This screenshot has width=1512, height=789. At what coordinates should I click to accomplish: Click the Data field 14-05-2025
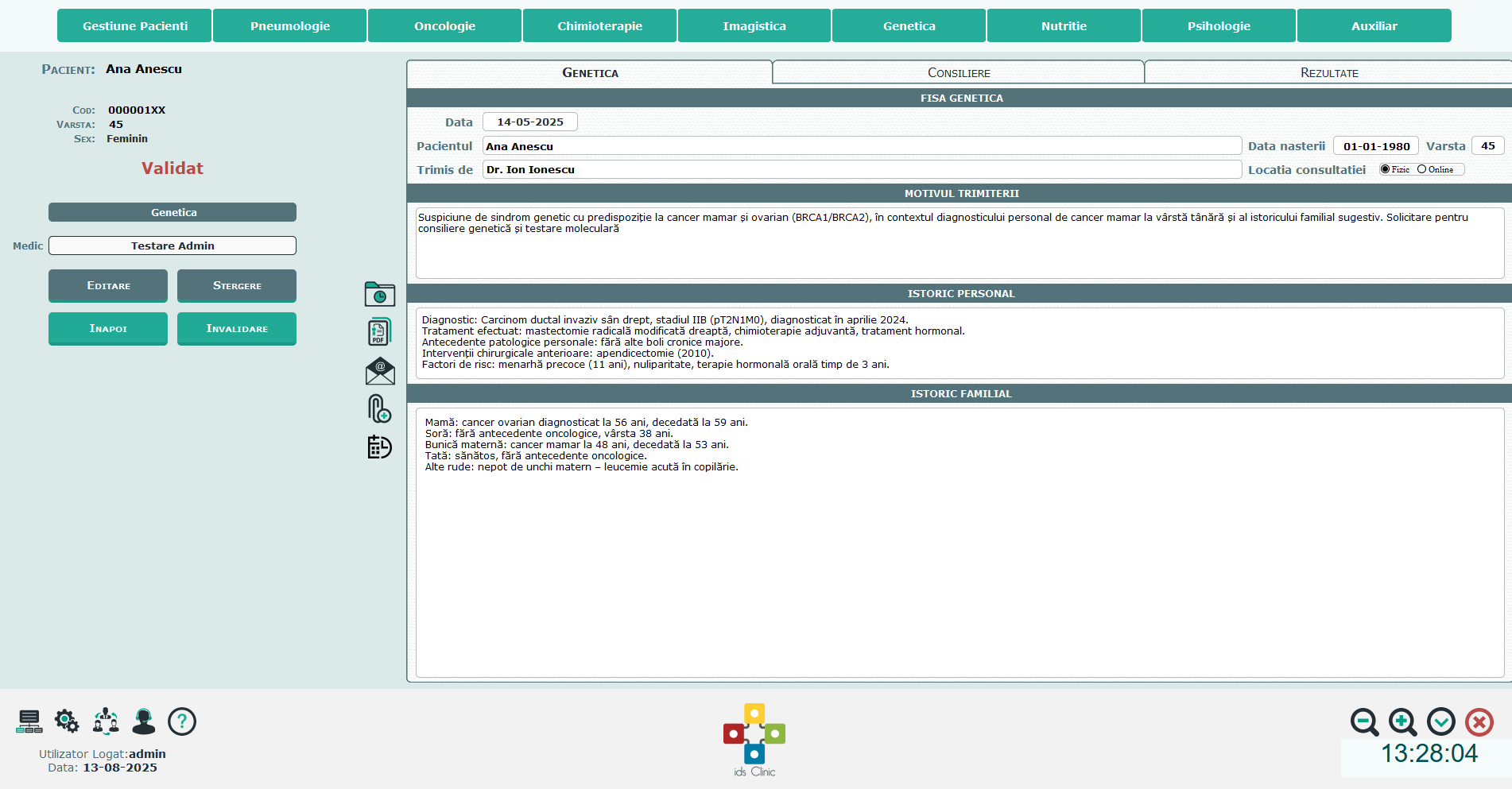(x=530, y=122)
